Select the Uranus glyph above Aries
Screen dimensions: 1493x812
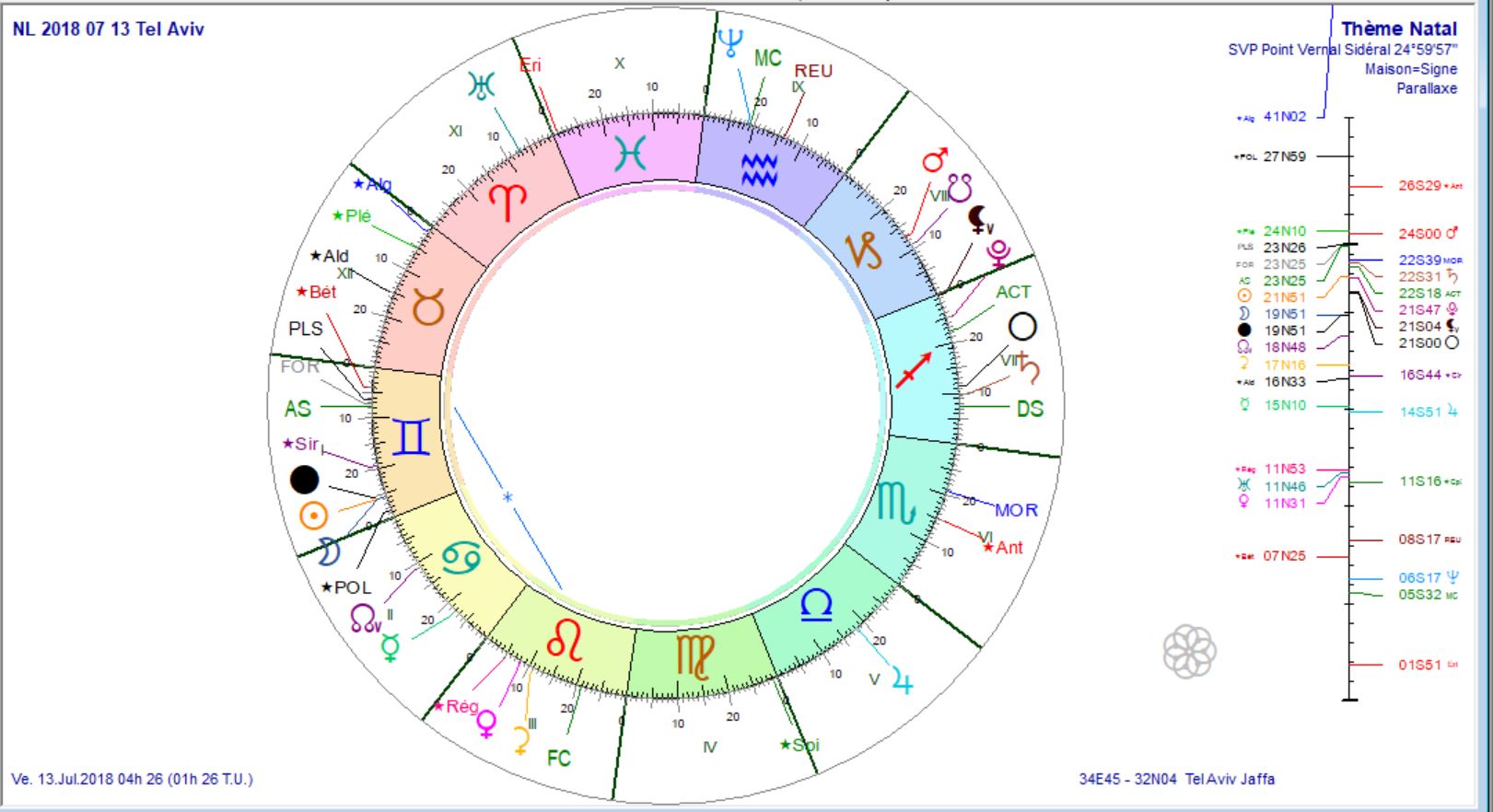tap(481, 87)
